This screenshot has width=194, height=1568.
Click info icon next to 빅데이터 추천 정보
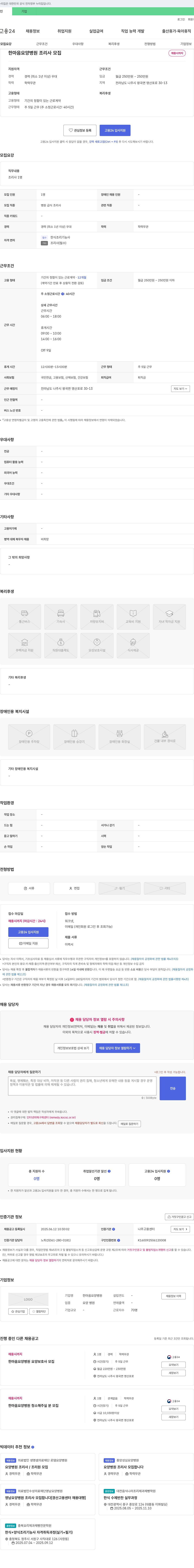pyautogui.click(x=33, y=1447)
